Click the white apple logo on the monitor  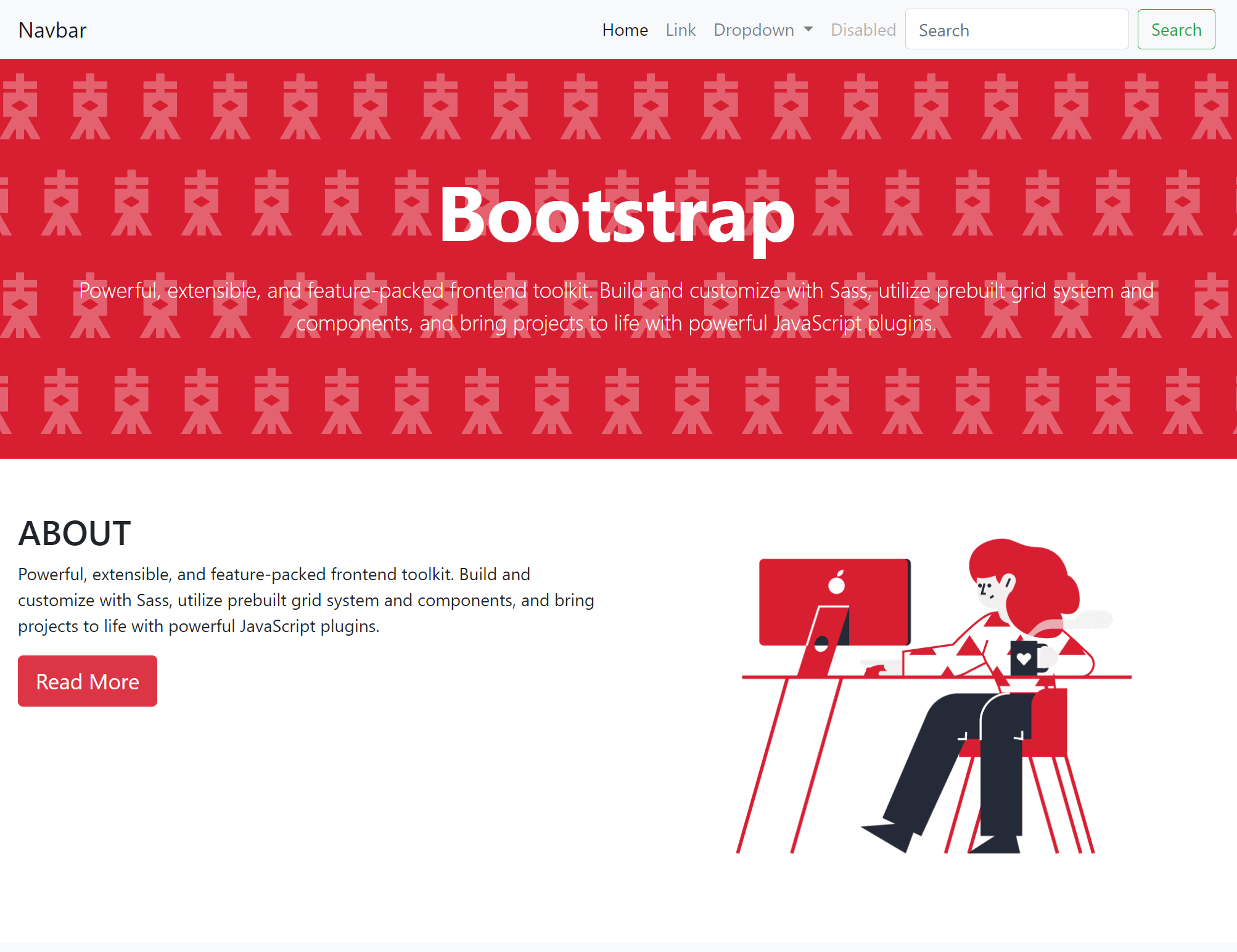(x=837, y=583)
